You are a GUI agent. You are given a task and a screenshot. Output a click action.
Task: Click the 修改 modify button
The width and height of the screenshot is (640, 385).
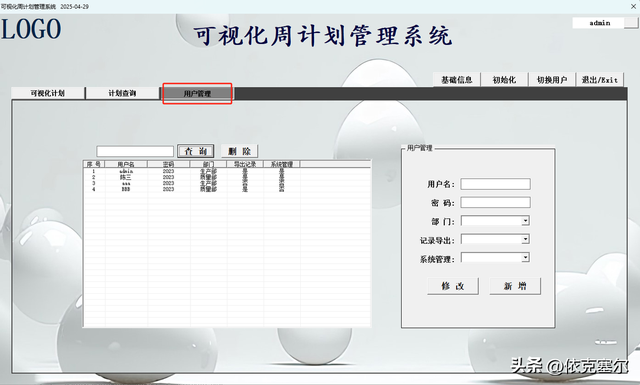point(453,286)
